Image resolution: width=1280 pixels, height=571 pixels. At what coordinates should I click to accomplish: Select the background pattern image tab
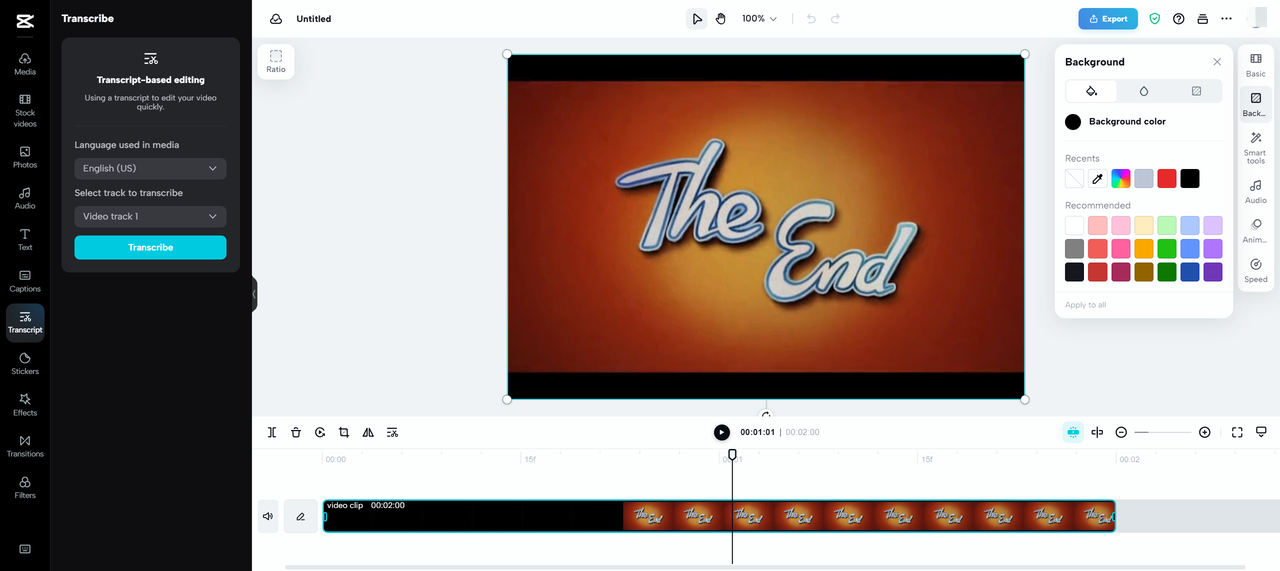click(x=1196, y=91)
